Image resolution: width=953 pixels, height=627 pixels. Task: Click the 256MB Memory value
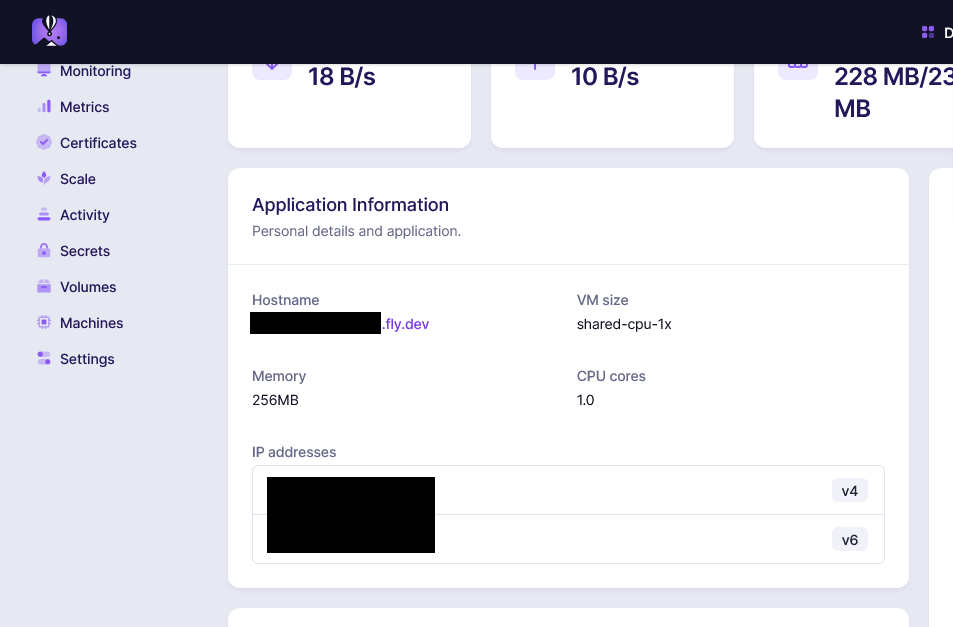(x=275, y=400)
